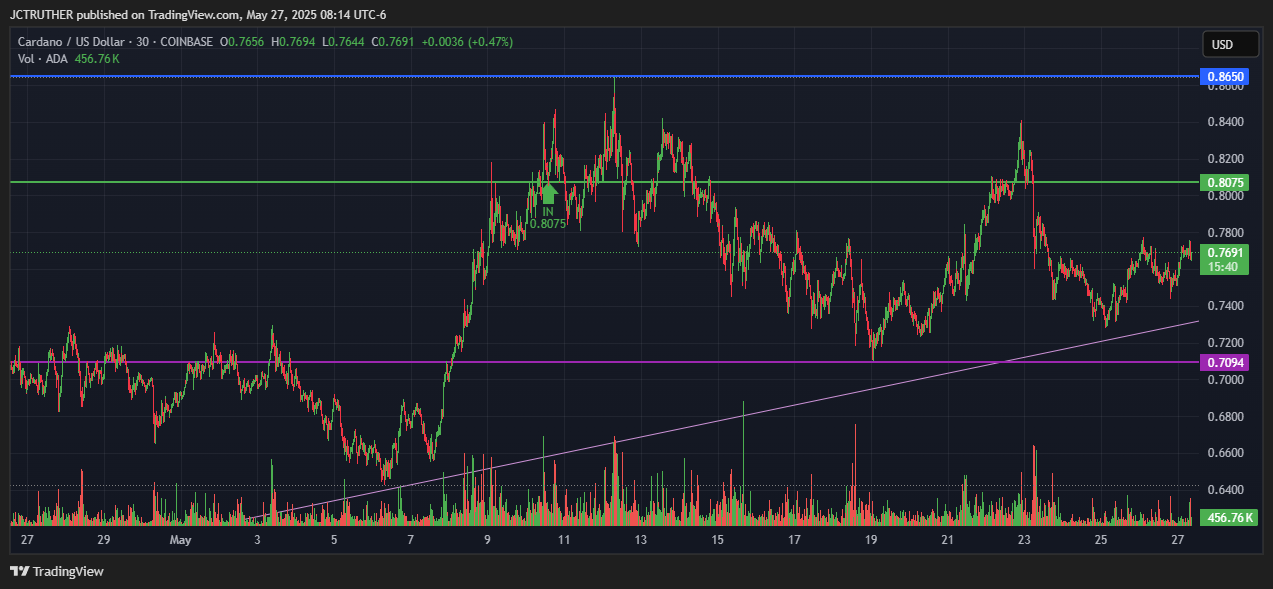Click the 456.76K value beside Vol ADA
Viewport: 1273px width, 589px height.
[97, 59]
